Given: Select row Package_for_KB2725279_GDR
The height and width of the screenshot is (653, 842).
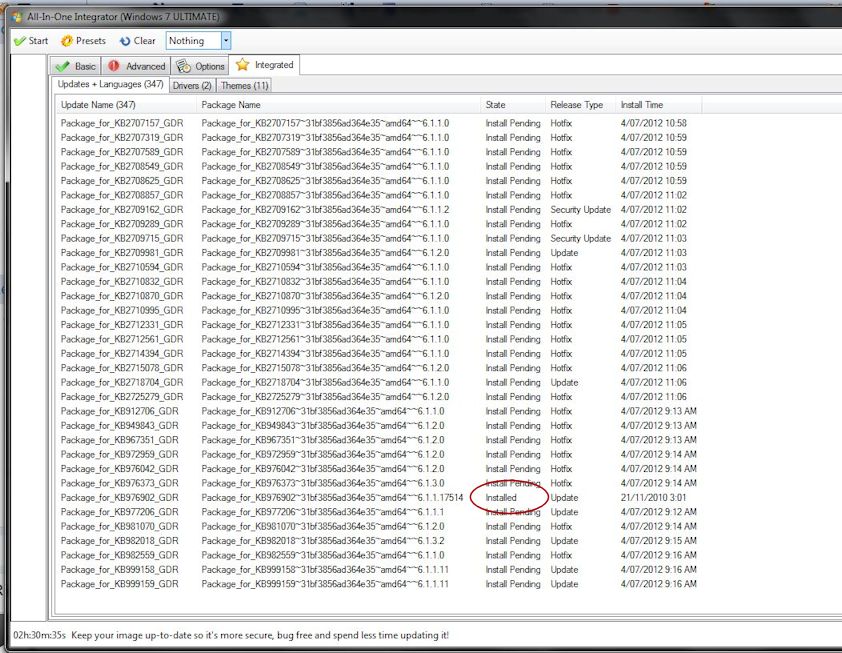Looking at the screenshot, I should coord(379,397).
